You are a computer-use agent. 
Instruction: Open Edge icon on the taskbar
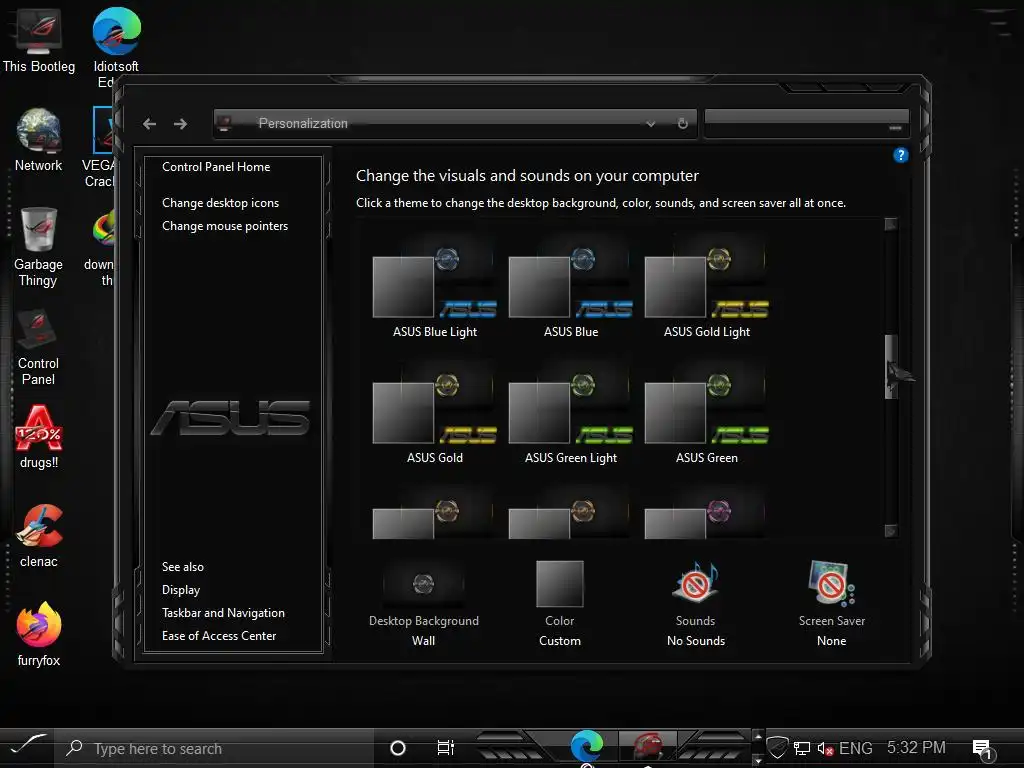pos(586,746)
